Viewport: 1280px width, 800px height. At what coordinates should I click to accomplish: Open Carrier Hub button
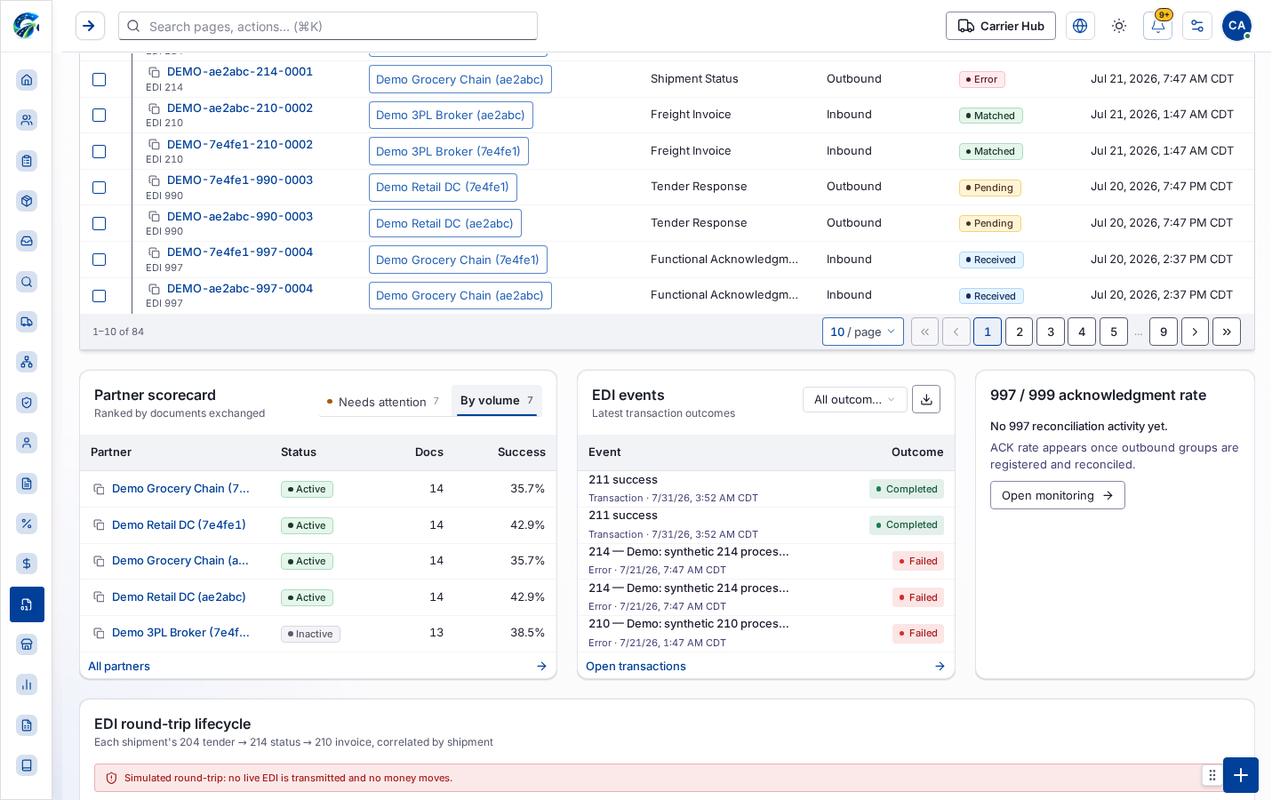click(1001, 26)
